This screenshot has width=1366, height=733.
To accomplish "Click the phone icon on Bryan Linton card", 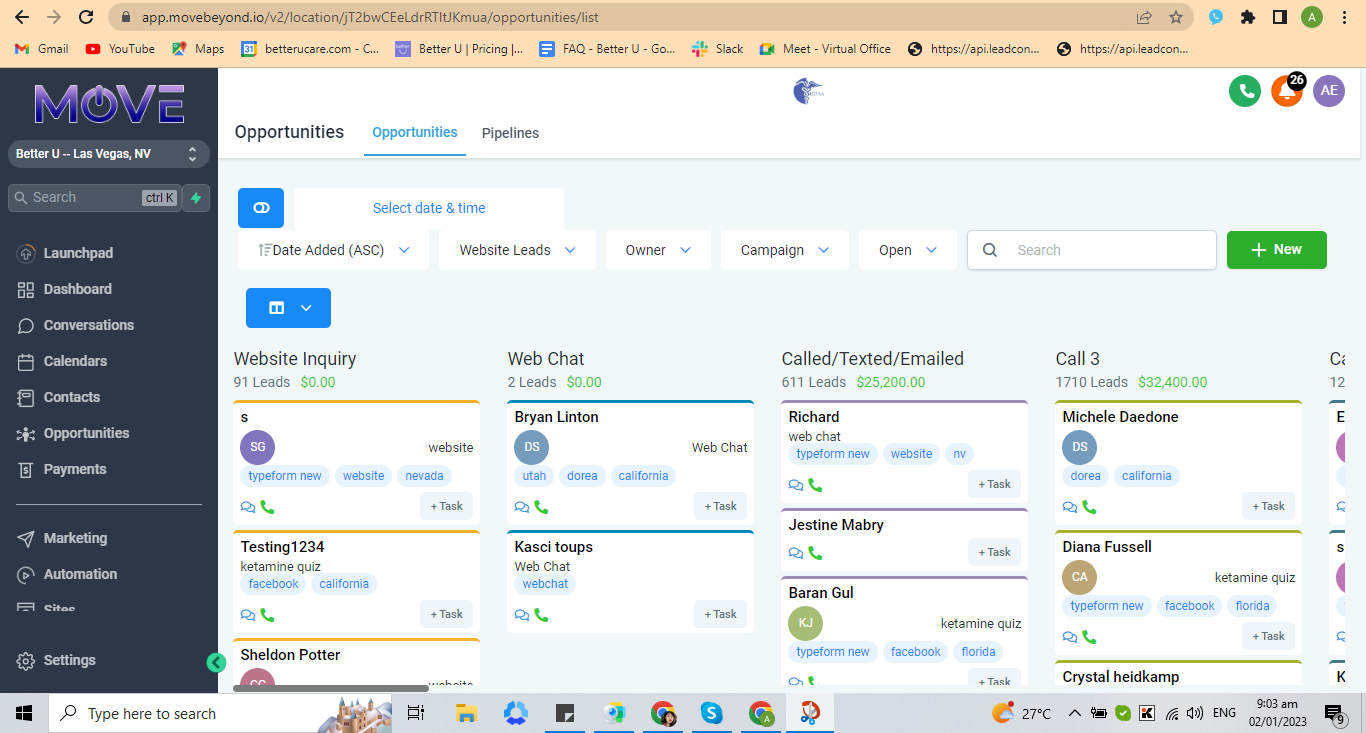I will click(541, 507).
